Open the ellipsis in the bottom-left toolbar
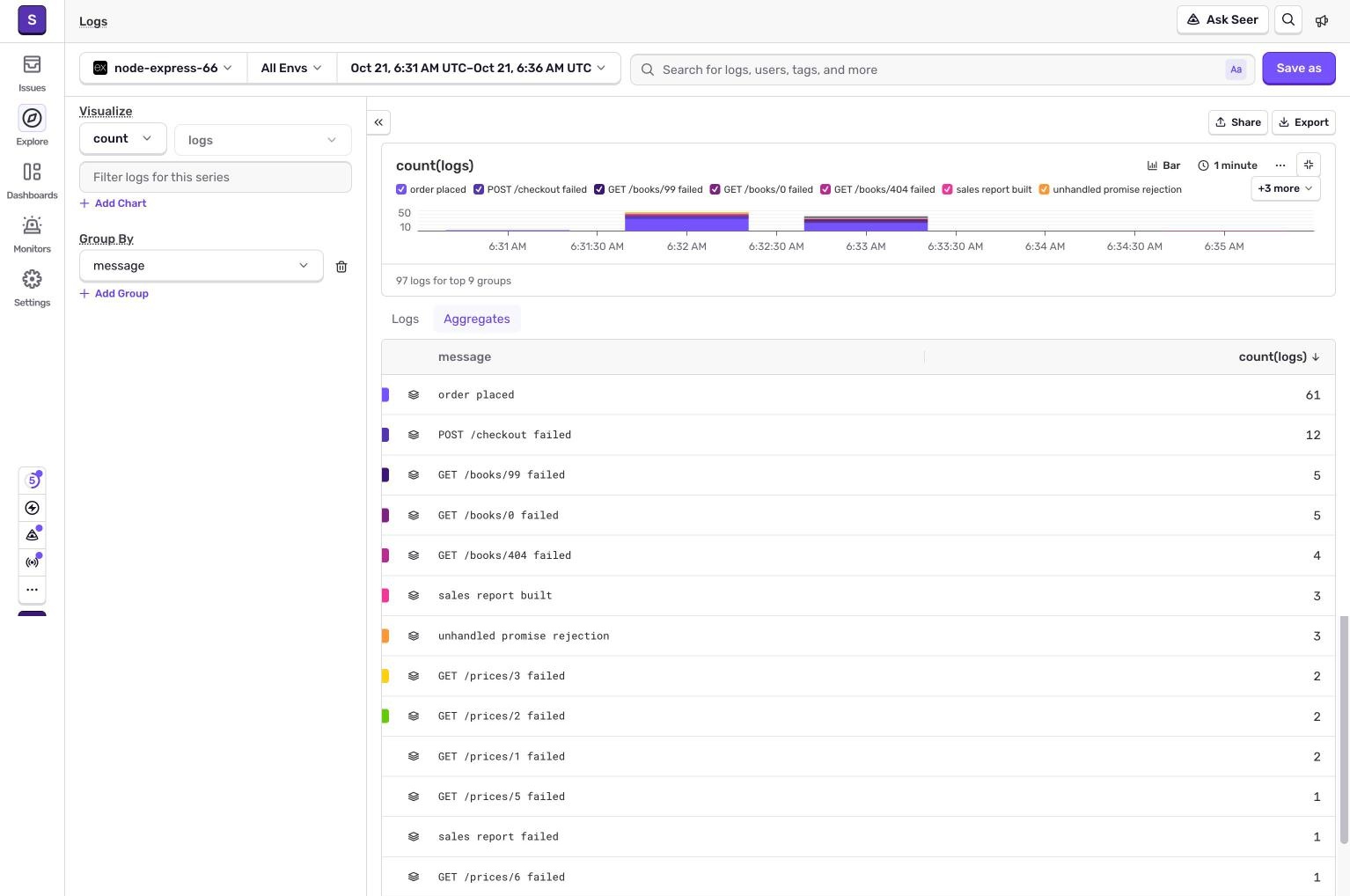This screenshot has width=1350, height=896. tap(33, 590)
